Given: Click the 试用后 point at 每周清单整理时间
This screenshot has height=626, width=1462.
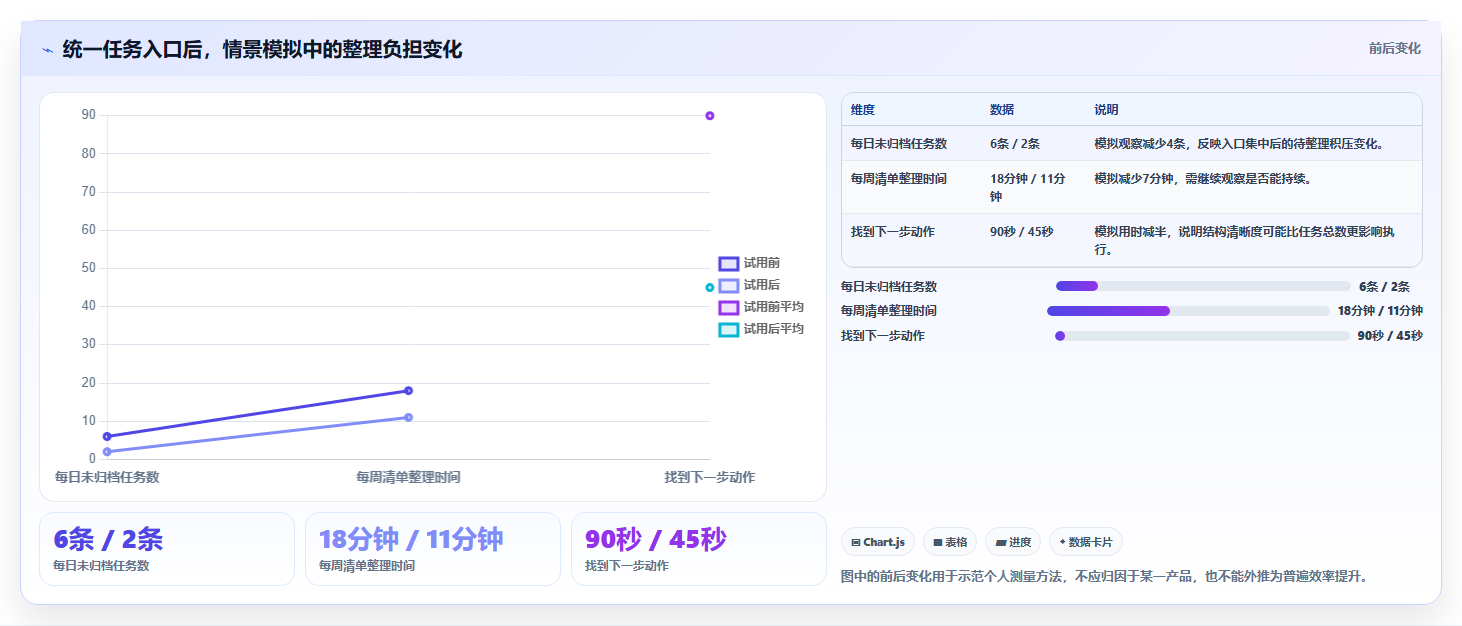Looking at the screenshot, I should [408, 417].
